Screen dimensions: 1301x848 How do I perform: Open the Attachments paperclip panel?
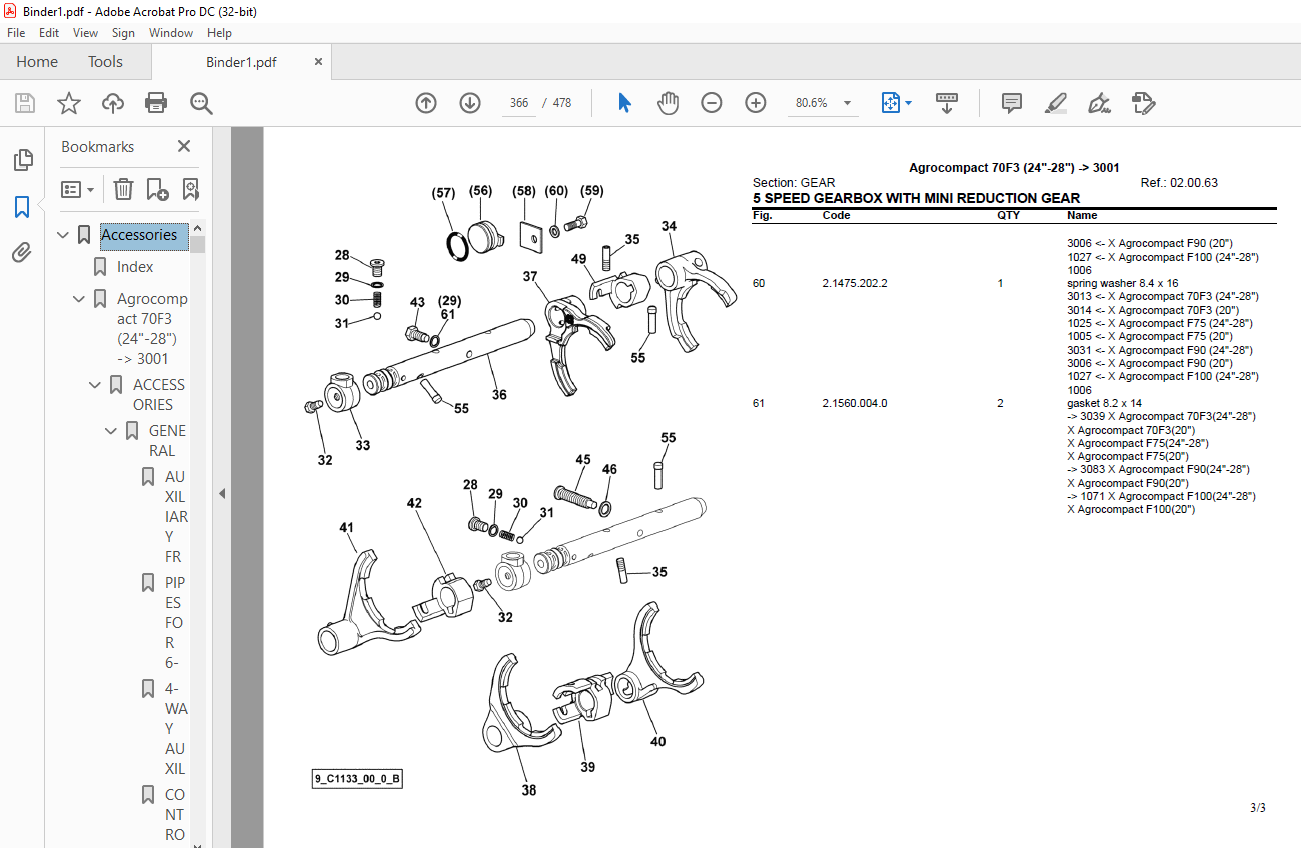22,253
